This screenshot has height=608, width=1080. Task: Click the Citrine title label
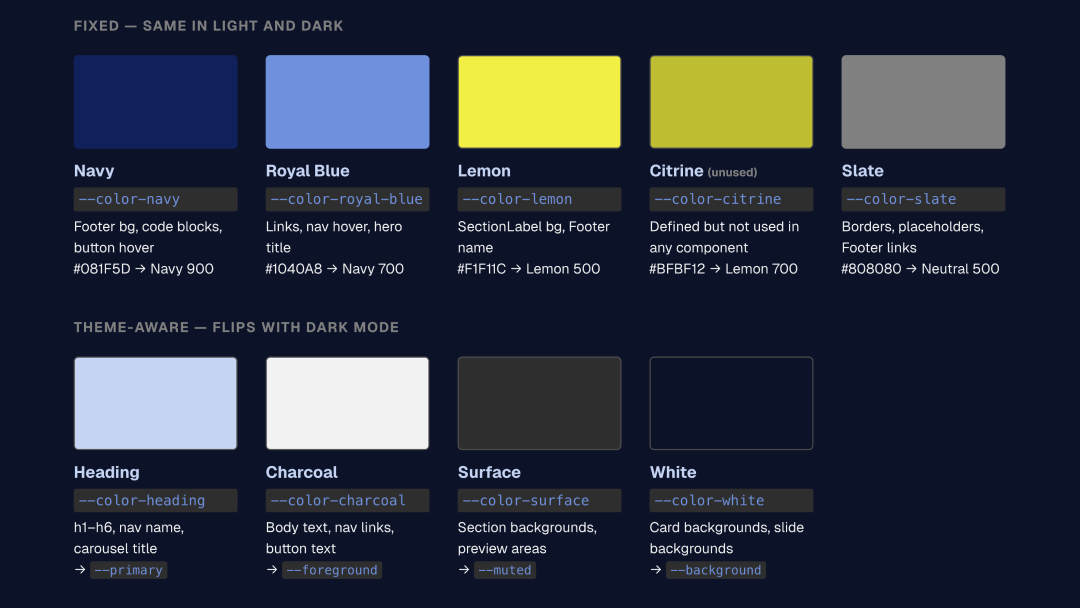pyautogui.click(x=676, y=171)
